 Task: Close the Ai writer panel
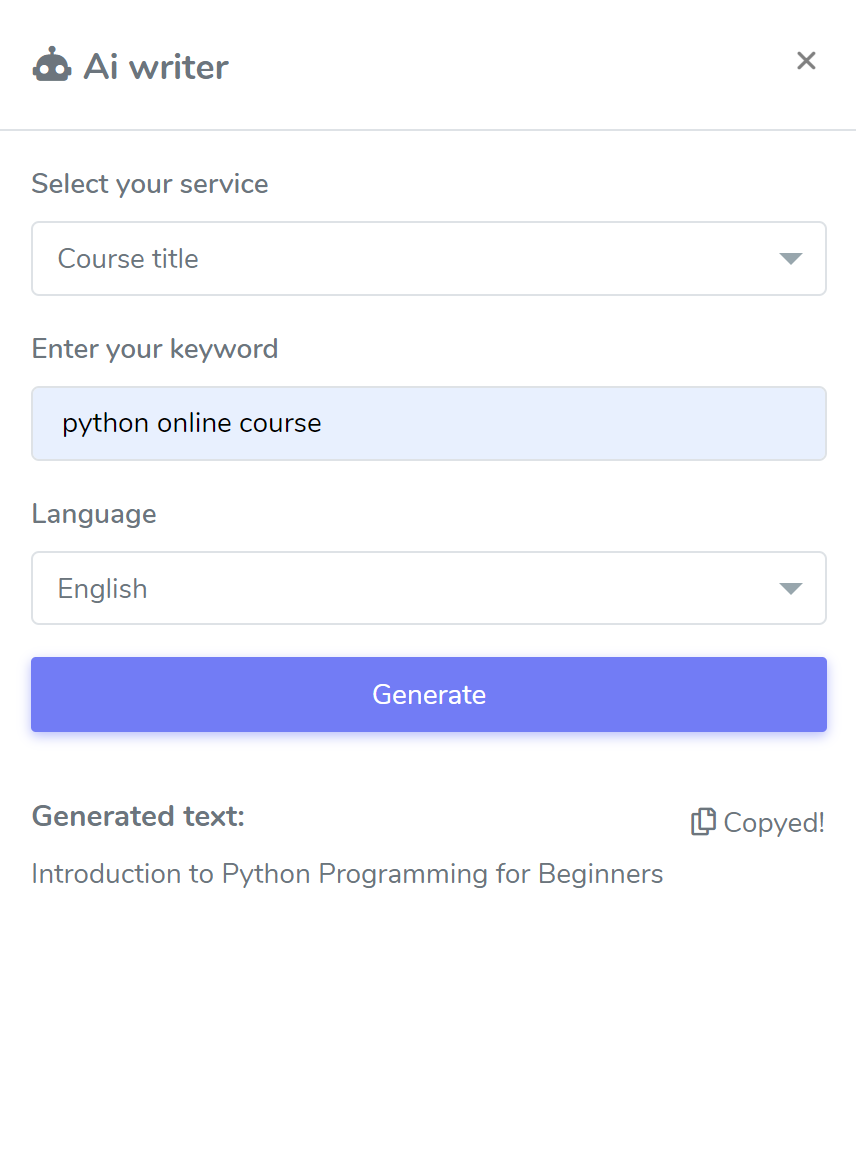pos(806,61)
